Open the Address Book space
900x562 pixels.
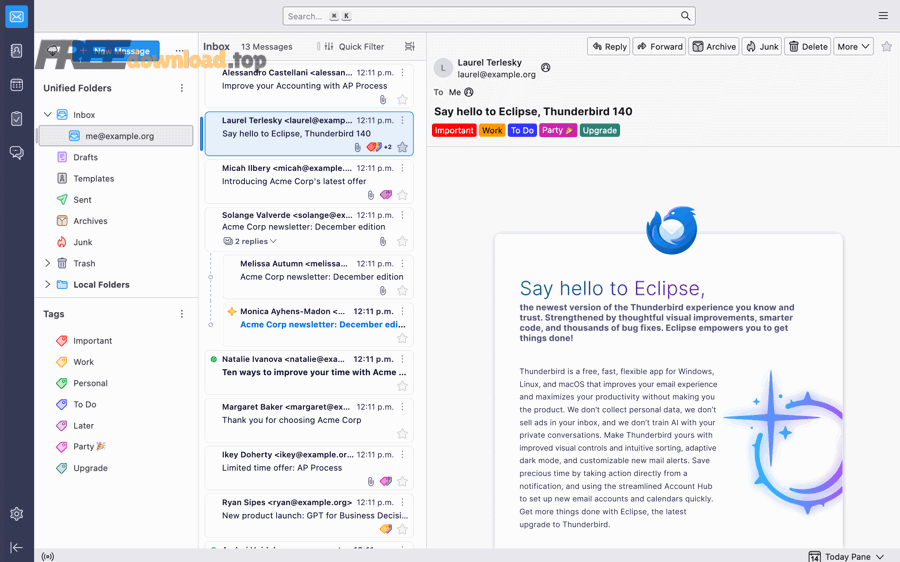(17, 51)
